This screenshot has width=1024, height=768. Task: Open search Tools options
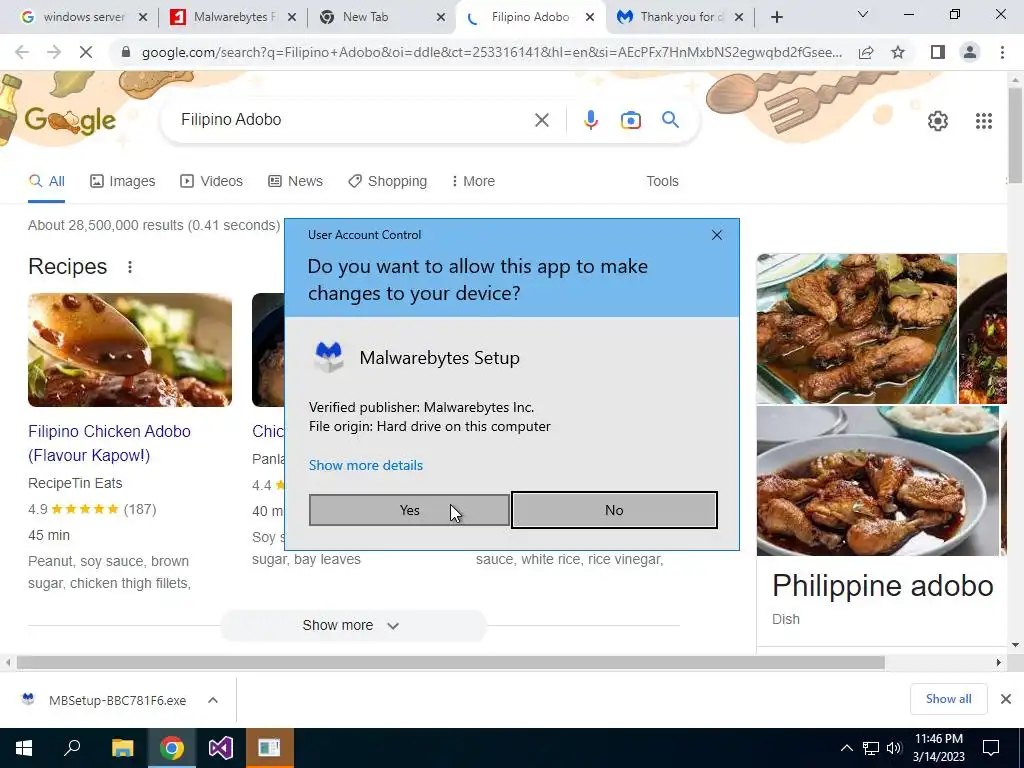[662, 182]
